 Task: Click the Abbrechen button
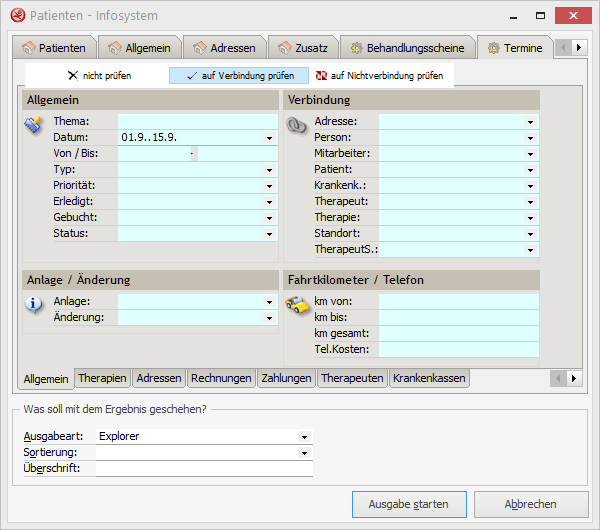coord(530,504)
